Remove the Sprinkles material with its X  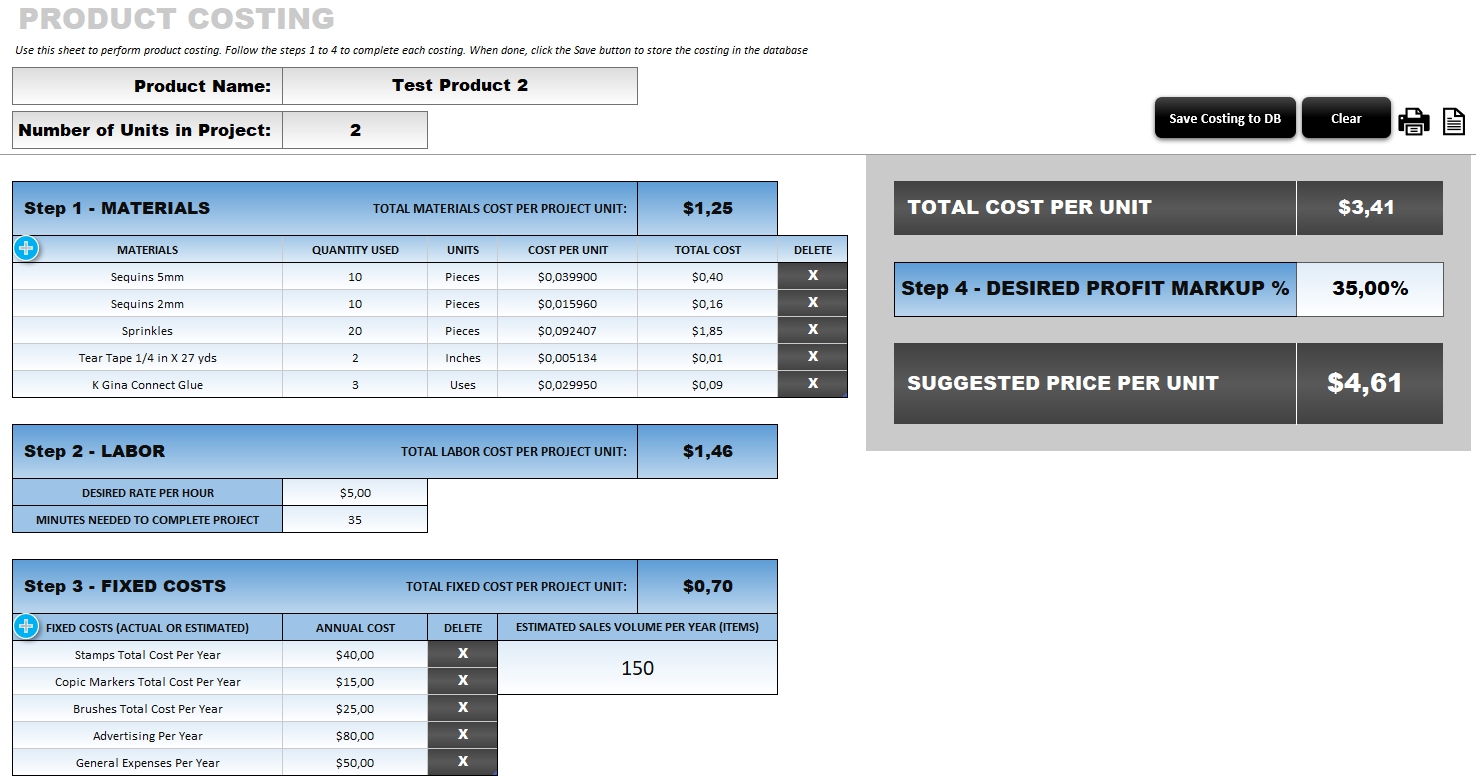pos(812,330)
